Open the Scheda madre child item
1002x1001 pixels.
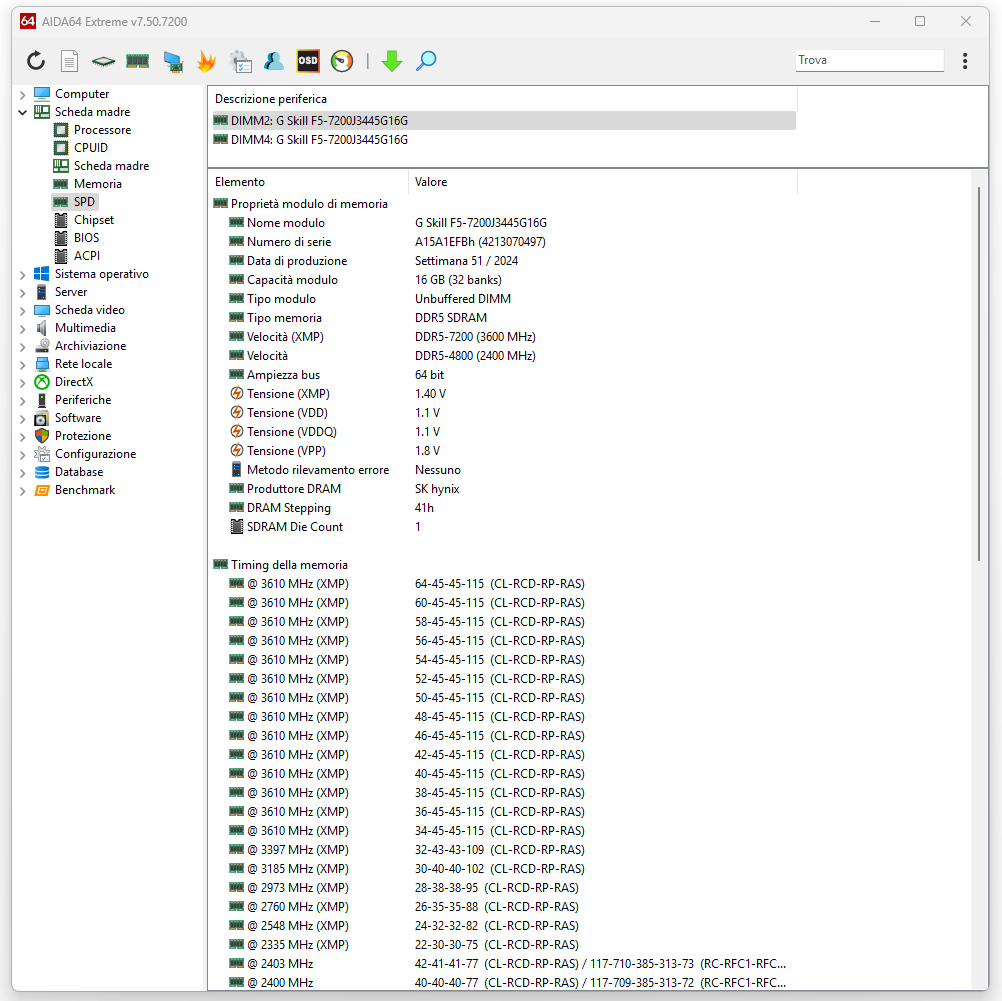[111, 166]
